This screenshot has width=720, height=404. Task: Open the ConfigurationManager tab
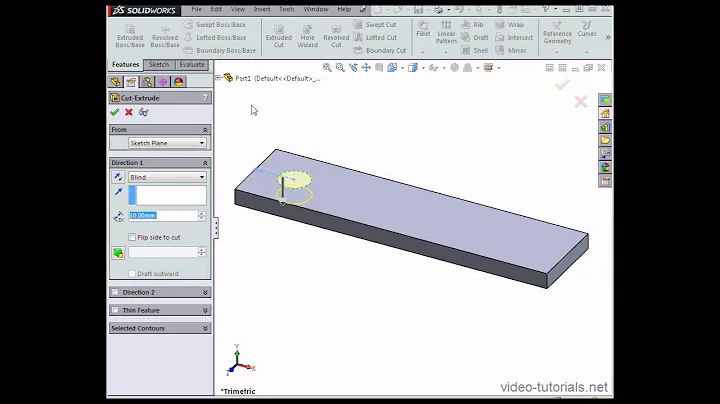147,82
